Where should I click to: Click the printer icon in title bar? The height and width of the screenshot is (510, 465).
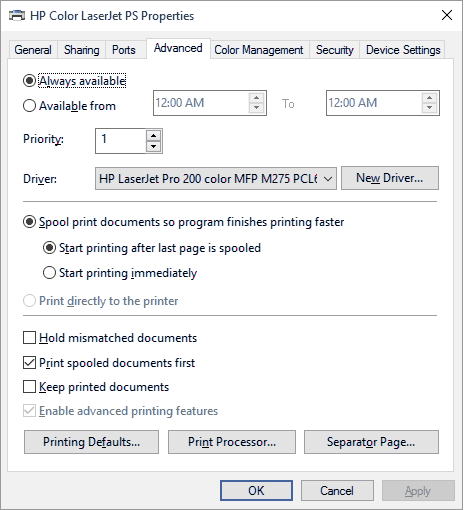tap(17, 16)
